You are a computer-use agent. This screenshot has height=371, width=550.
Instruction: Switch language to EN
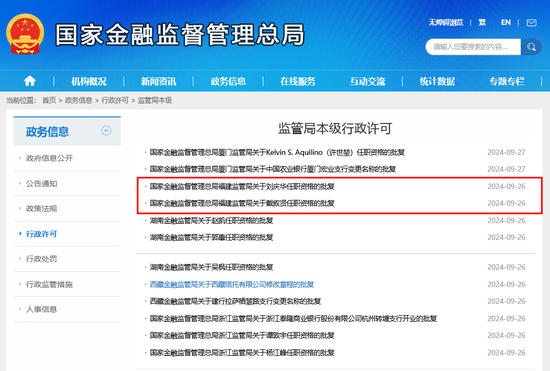(506, 23)
